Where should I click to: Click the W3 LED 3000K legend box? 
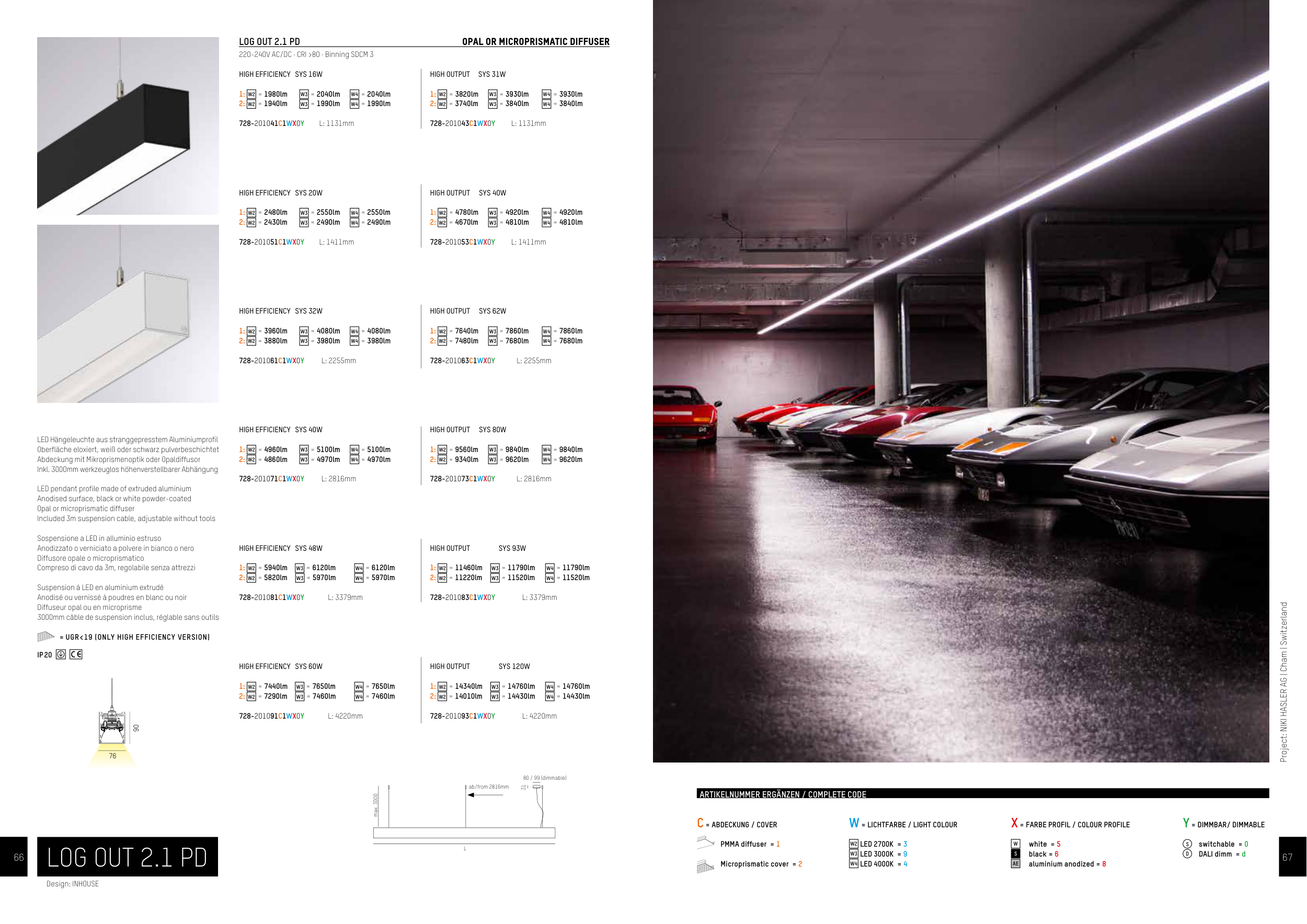tap(853, 853)
